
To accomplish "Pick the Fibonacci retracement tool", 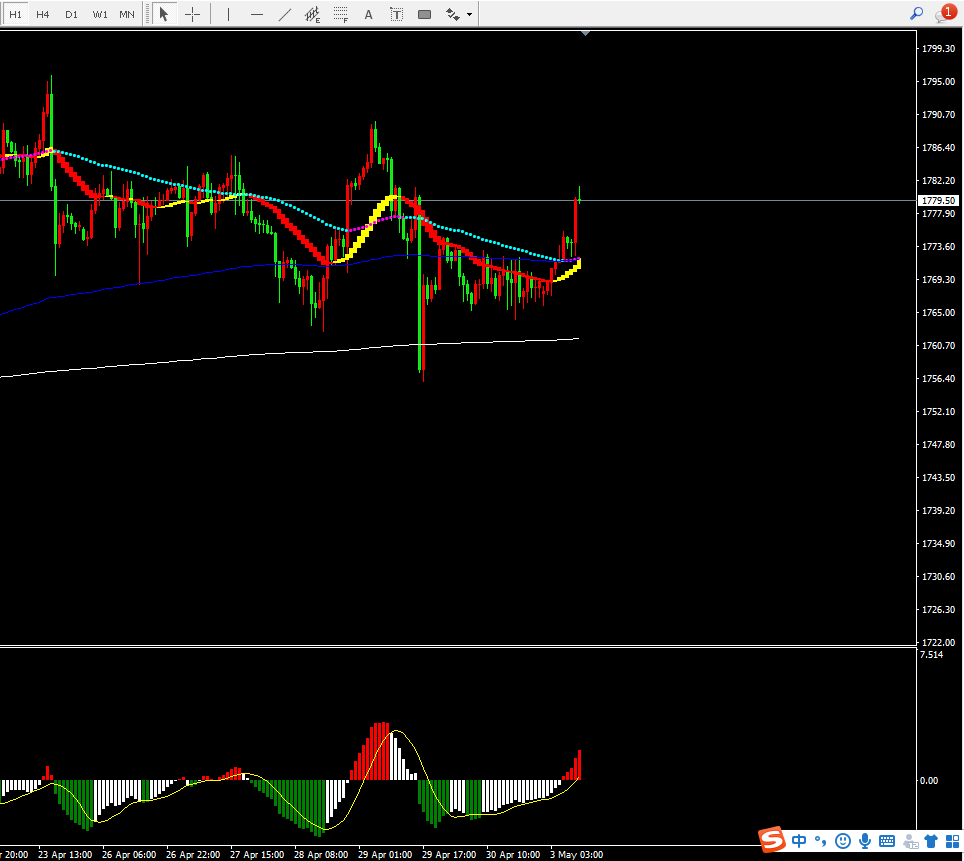I will tap(341, 14).
